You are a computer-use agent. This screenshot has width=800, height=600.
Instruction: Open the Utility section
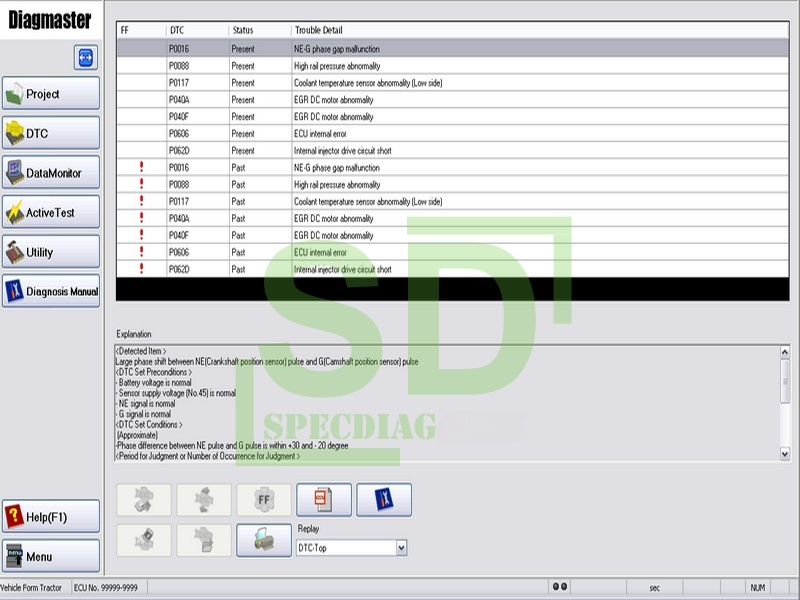[51, 252]
